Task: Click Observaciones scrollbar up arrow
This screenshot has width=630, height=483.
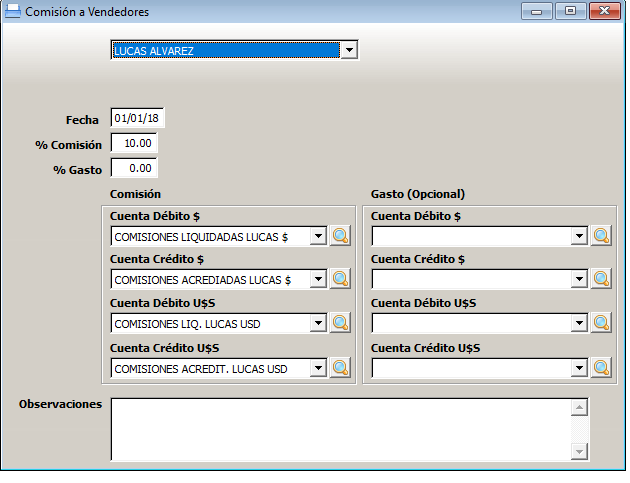Action: click(x=579, y=407)
